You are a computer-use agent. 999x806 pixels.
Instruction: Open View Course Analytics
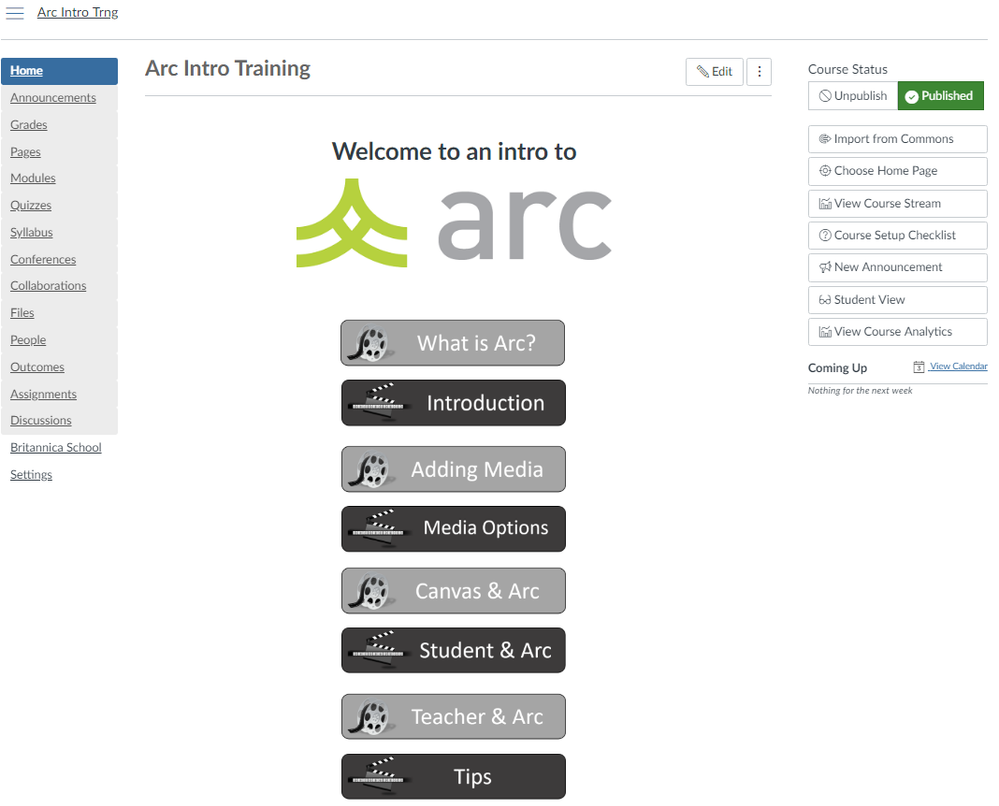coord(898,331)
